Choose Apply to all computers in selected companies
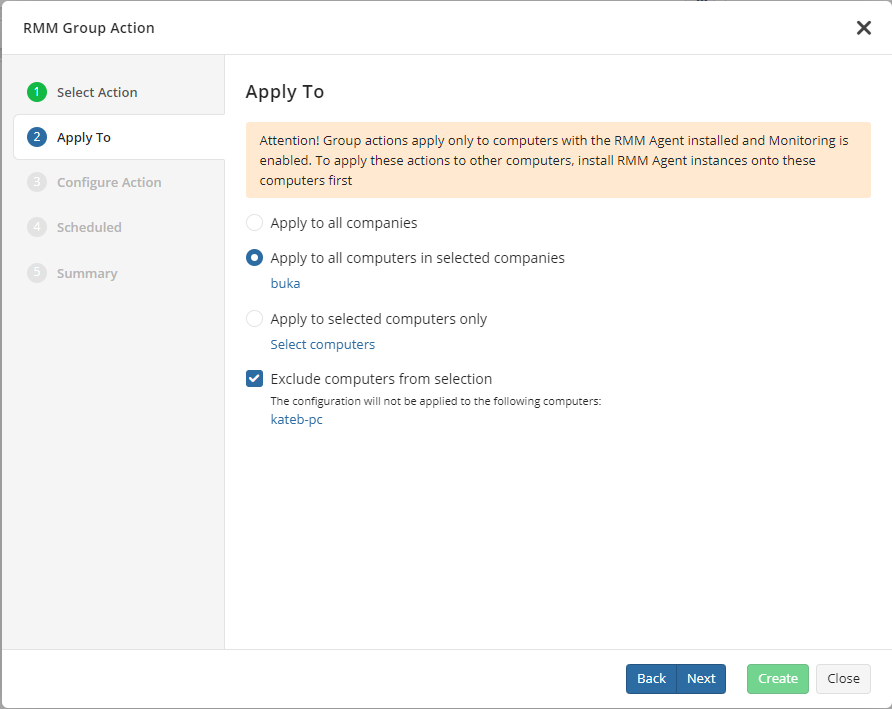Screen dimensions: 892x709 (x=254, y=258)
